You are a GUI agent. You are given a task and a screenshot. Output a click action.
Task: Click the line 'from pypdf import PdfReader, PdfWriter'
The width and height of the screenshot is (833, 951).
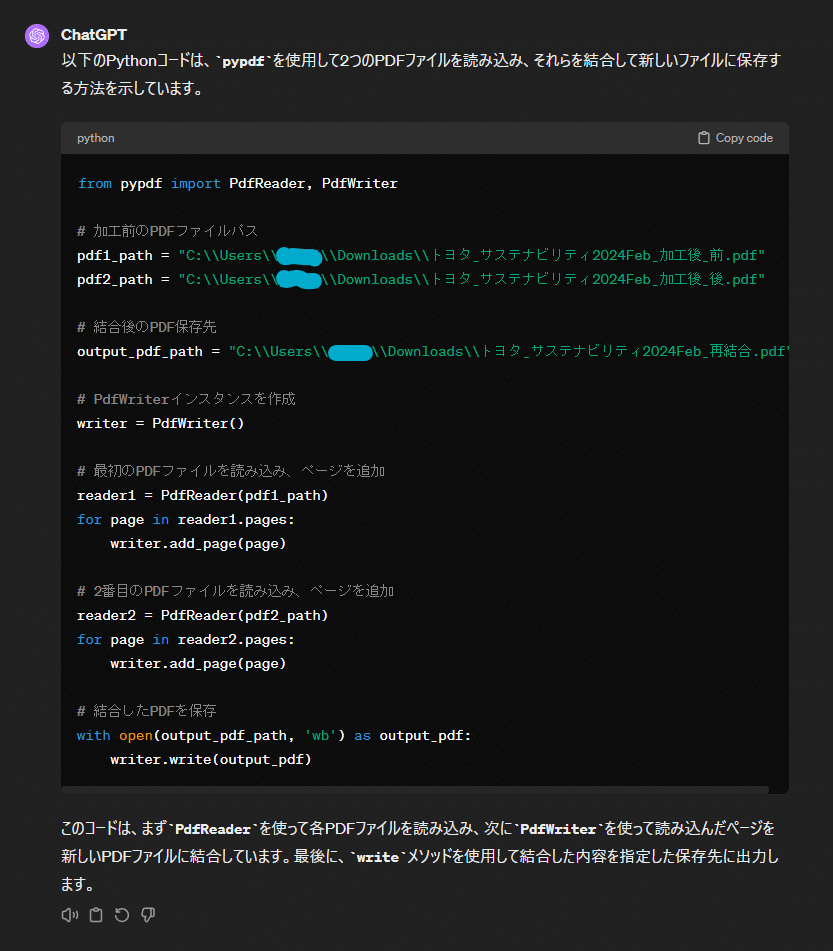[x=237, y=183]
